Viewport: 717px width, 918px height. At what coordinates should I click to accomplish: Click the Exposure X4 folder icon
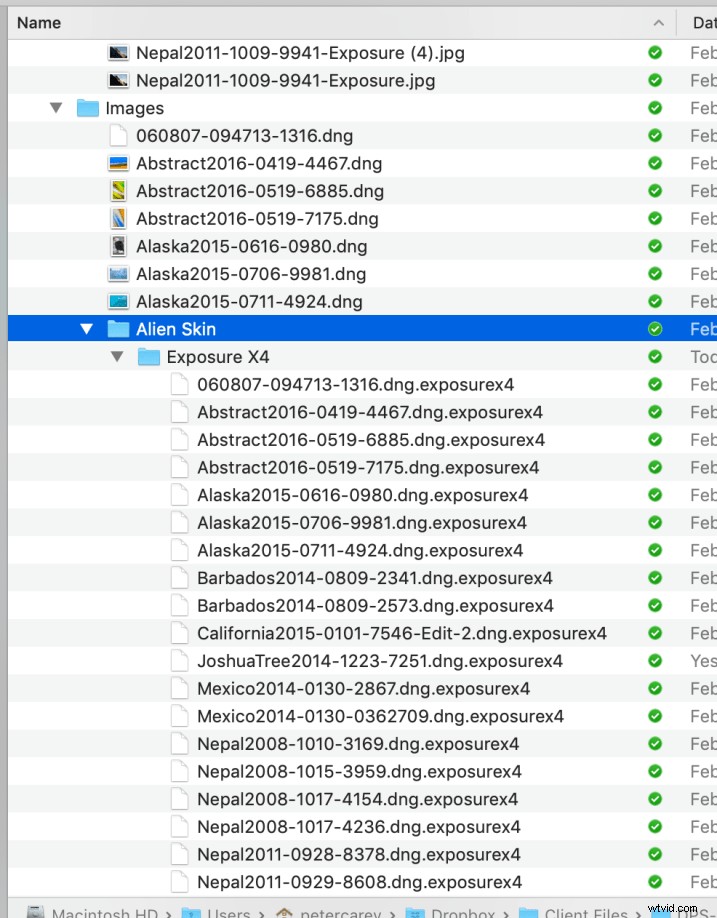pos(149,357)
